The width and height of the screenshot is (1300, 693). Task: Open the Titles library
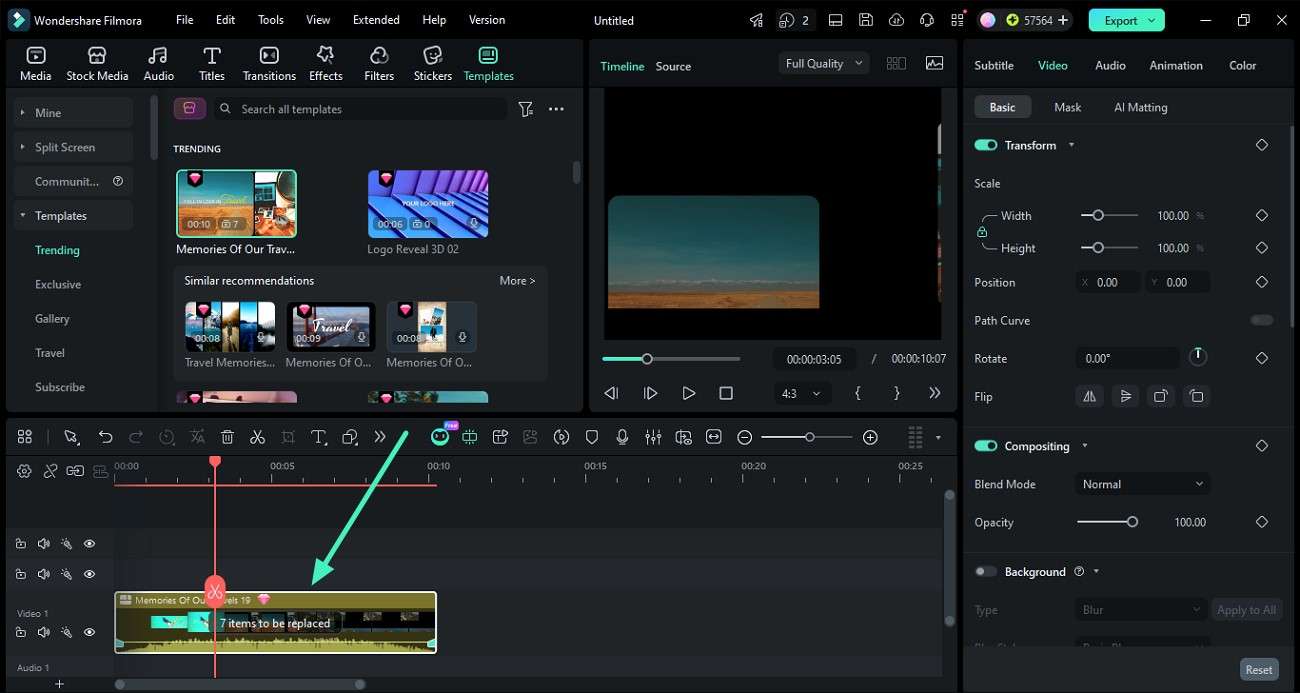(x=211, y=63)
